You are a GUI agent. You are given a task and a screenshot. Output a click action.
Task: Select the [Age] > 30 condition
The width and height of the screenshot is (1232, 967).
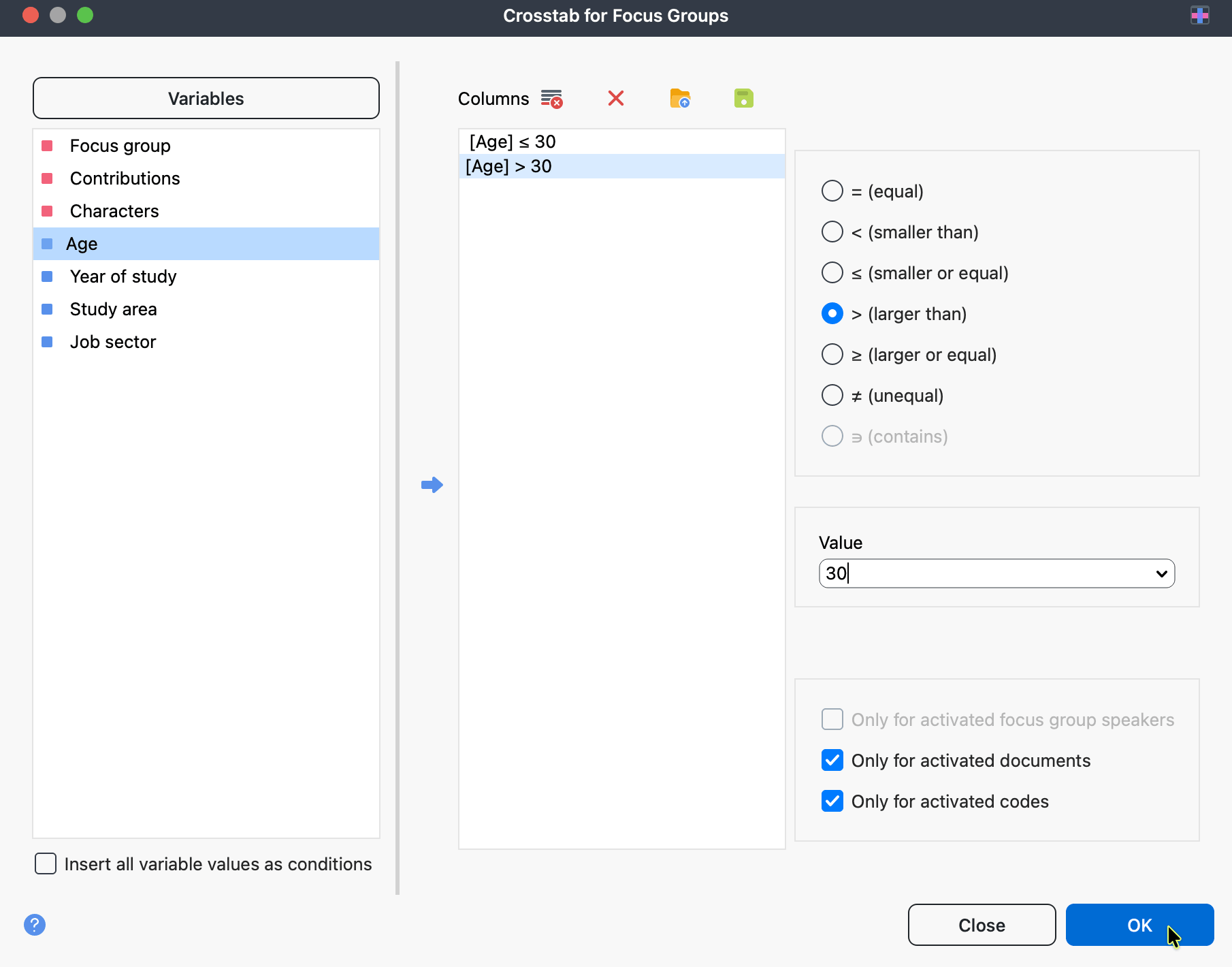pos(622,166)
